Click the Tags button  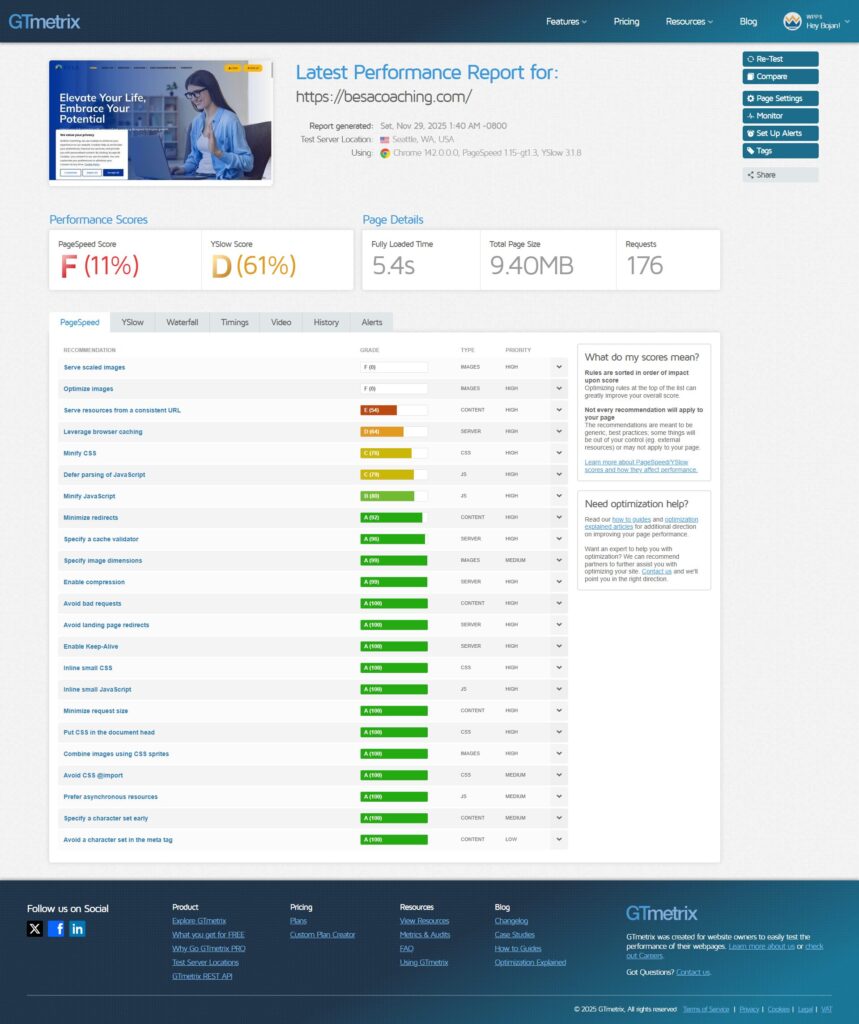(x=780, y=151)
